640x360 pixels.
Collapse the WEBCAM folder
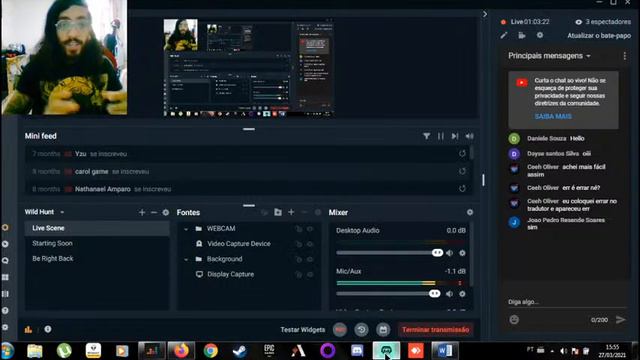tap(186, 229)
